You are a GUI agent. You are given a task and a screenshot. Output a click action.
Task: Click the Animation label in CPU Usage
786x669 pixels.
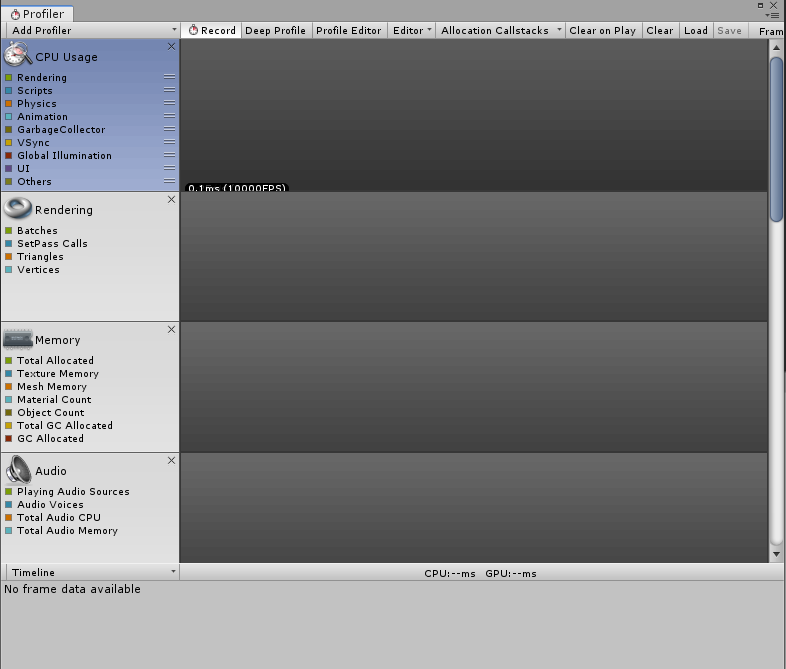pyautogui.click(x=42, y=116)
